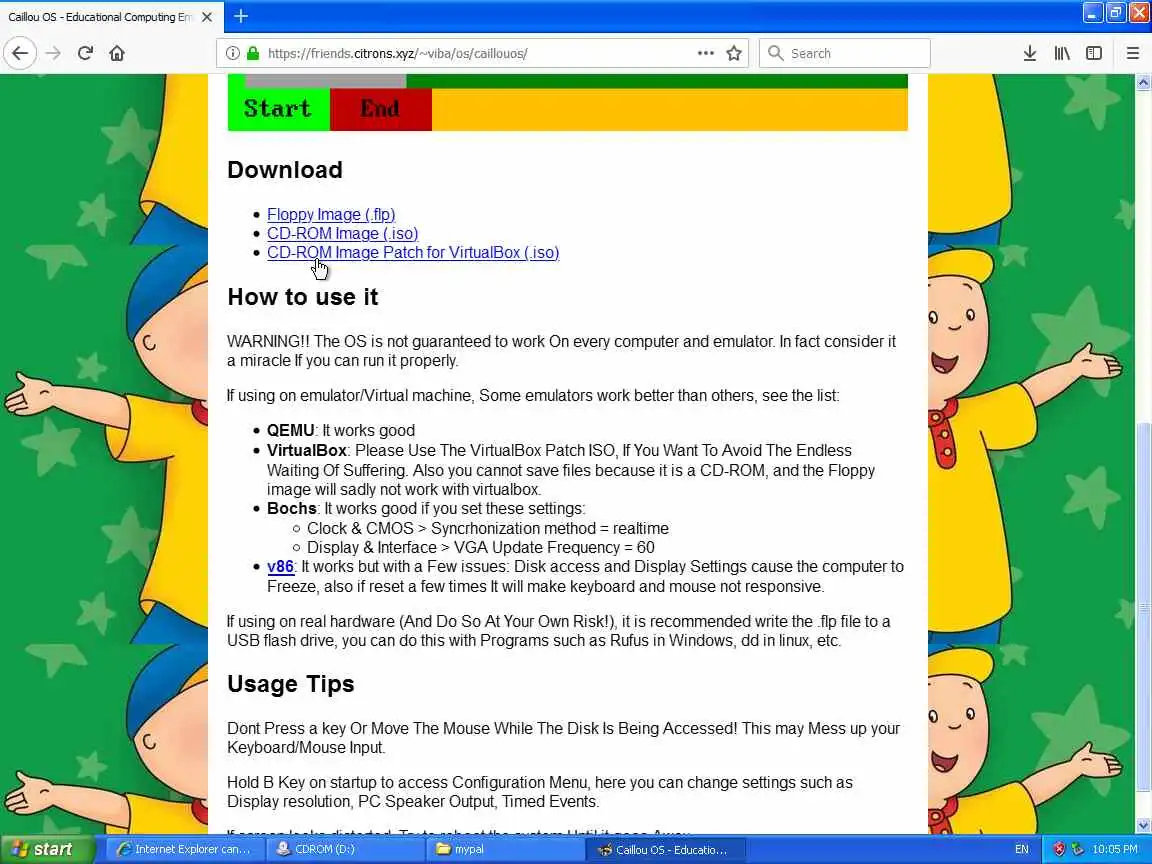Click into the Search box
The width and height of the screenshot is (1152, 864).
(844, 53)
